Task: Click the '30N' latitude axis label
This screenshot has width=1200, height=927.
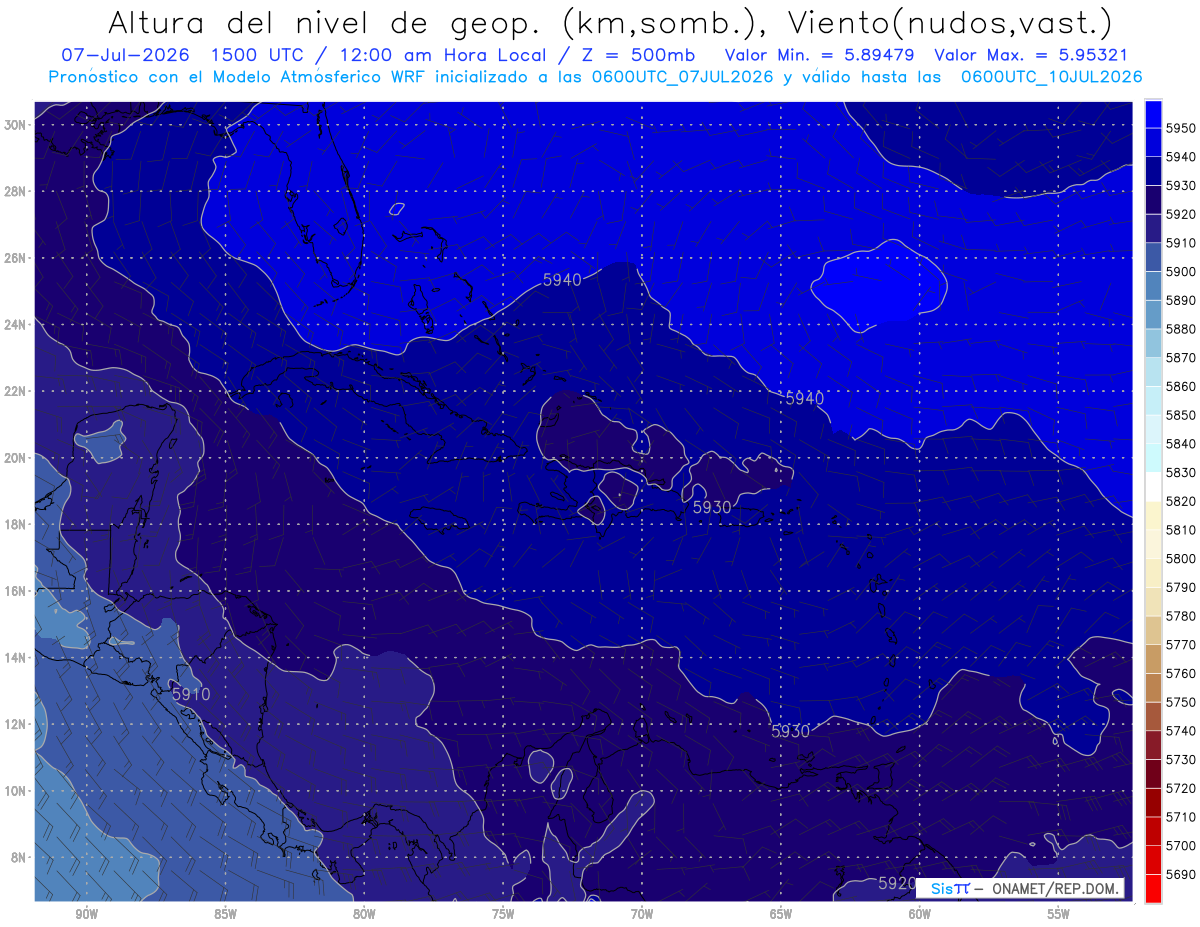Action: 15,125
